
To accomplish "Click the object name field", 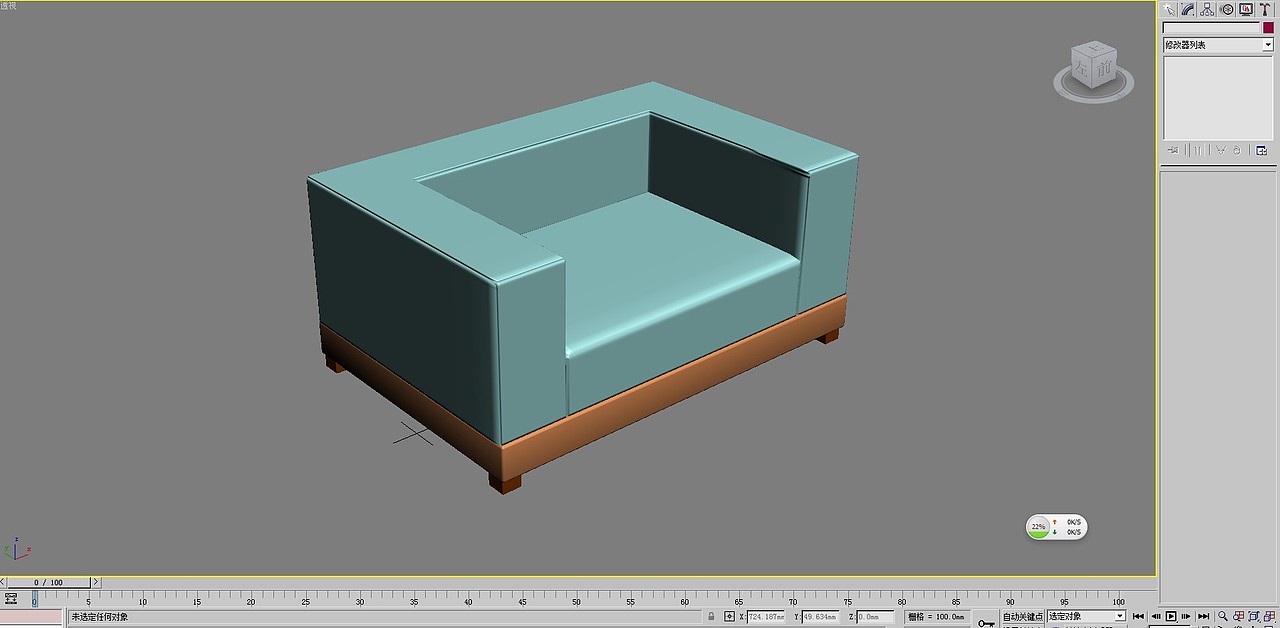I will point(1211,28).
